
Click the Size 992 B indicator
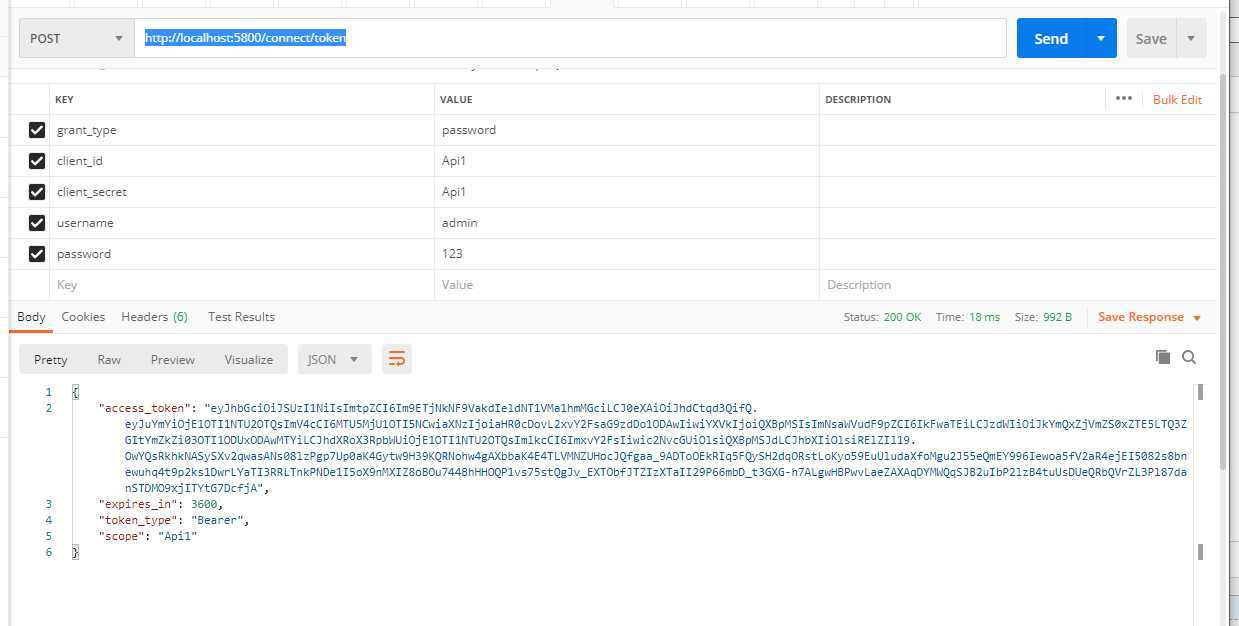point(1043,317)
